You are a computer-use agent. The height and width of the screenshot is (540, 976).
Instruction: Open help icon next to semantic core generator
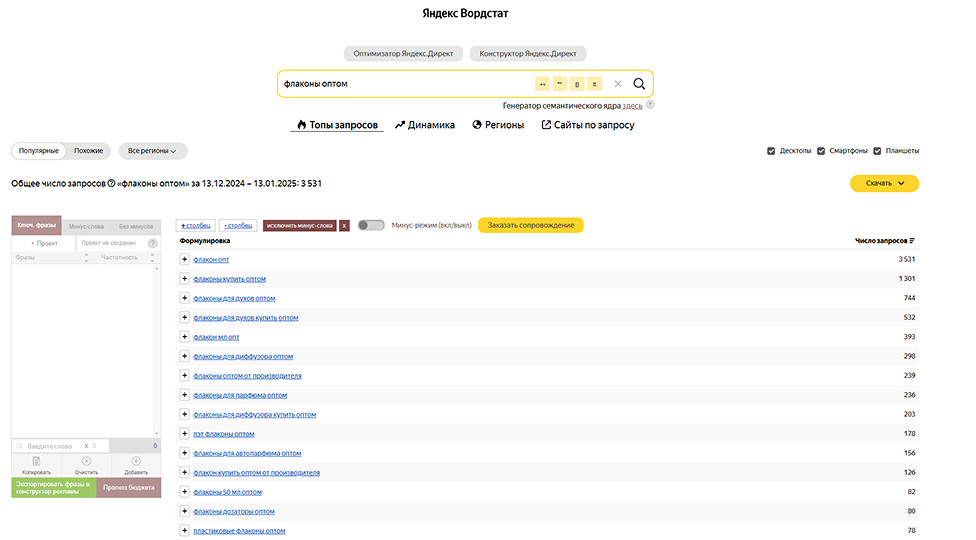650,105
